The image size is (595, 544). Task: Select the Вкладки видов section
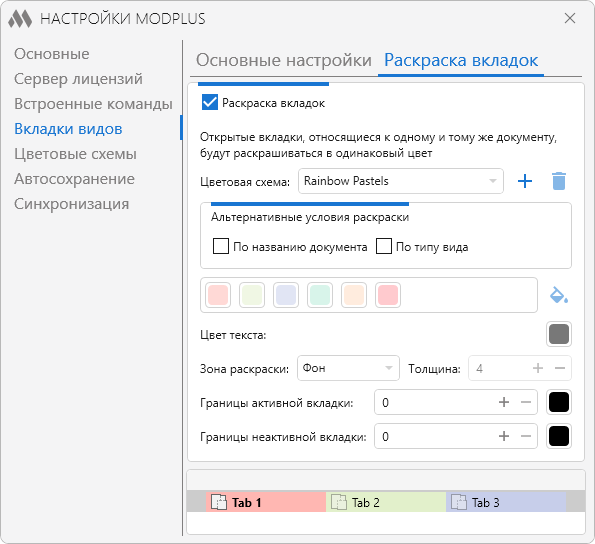(x=68, y=129)
